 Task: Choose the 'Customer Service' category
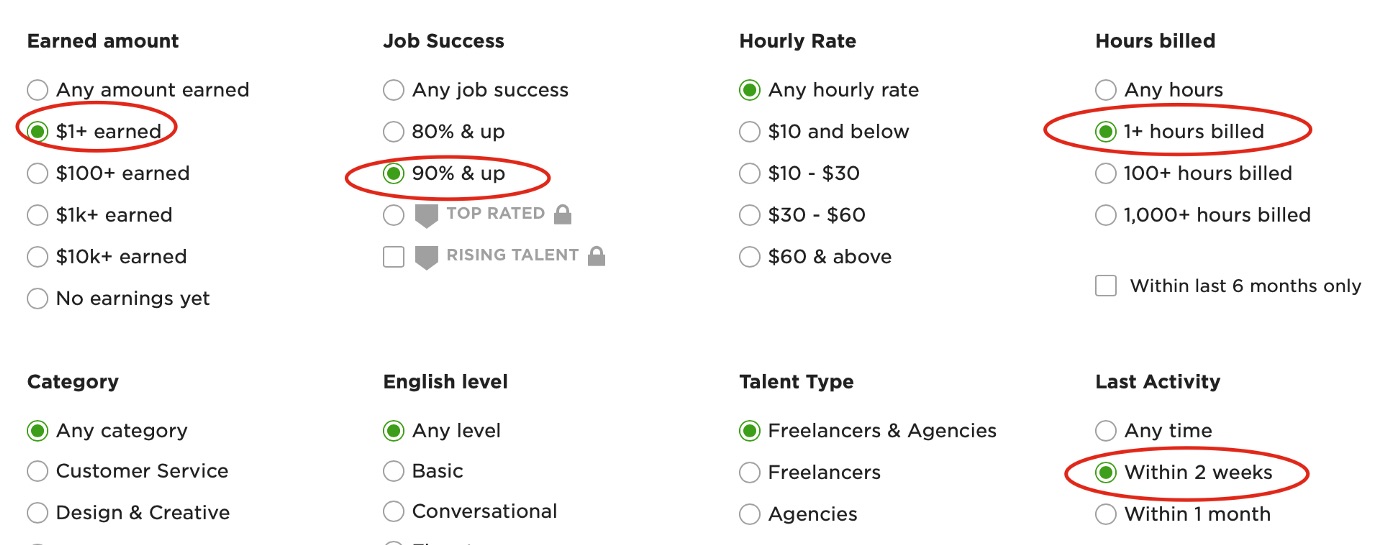tap(38, 471)
